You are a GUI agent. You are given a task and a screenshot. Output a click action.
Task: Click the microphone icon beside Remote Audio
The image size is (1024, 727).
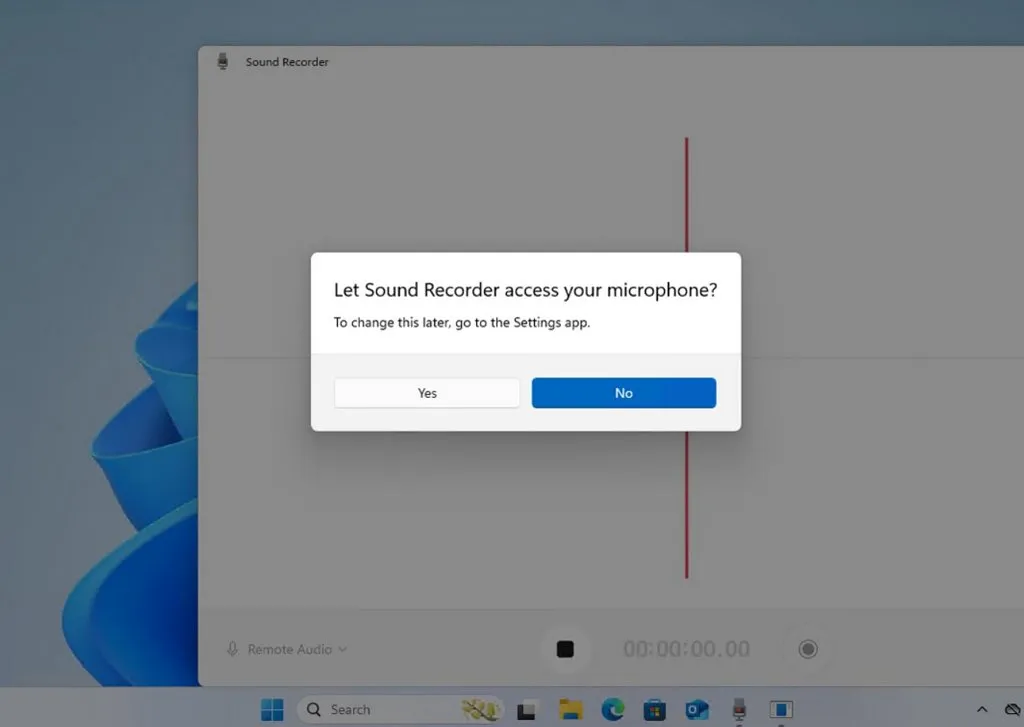pyautogui.click(x=234, y=649)
